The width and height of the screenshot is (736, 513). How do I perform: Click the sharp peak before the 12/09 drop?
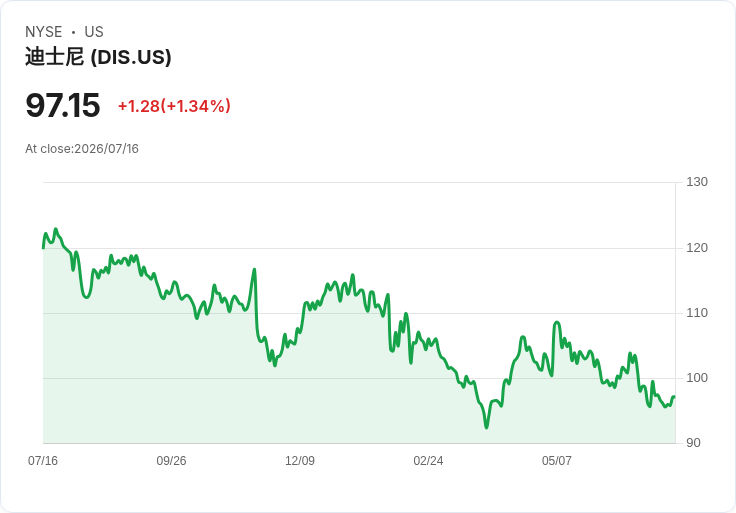coord(254,269)
